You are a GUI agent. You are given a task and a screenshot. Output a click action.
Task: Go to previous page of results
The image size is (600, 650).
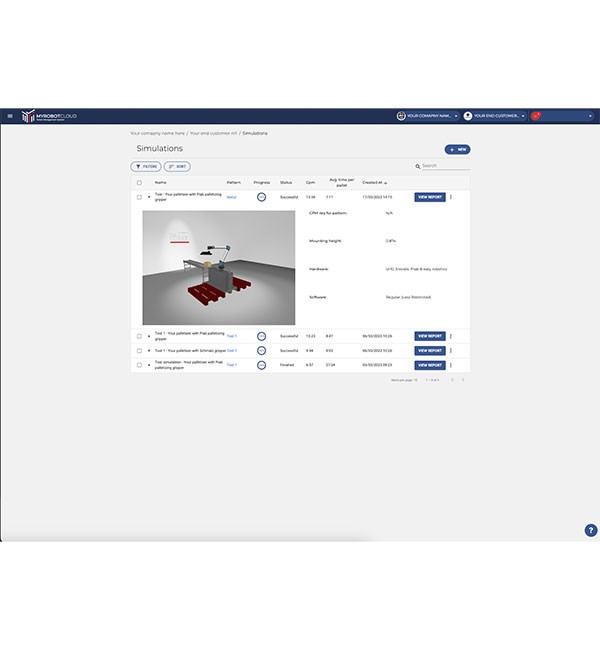click(x=452, y=380)
